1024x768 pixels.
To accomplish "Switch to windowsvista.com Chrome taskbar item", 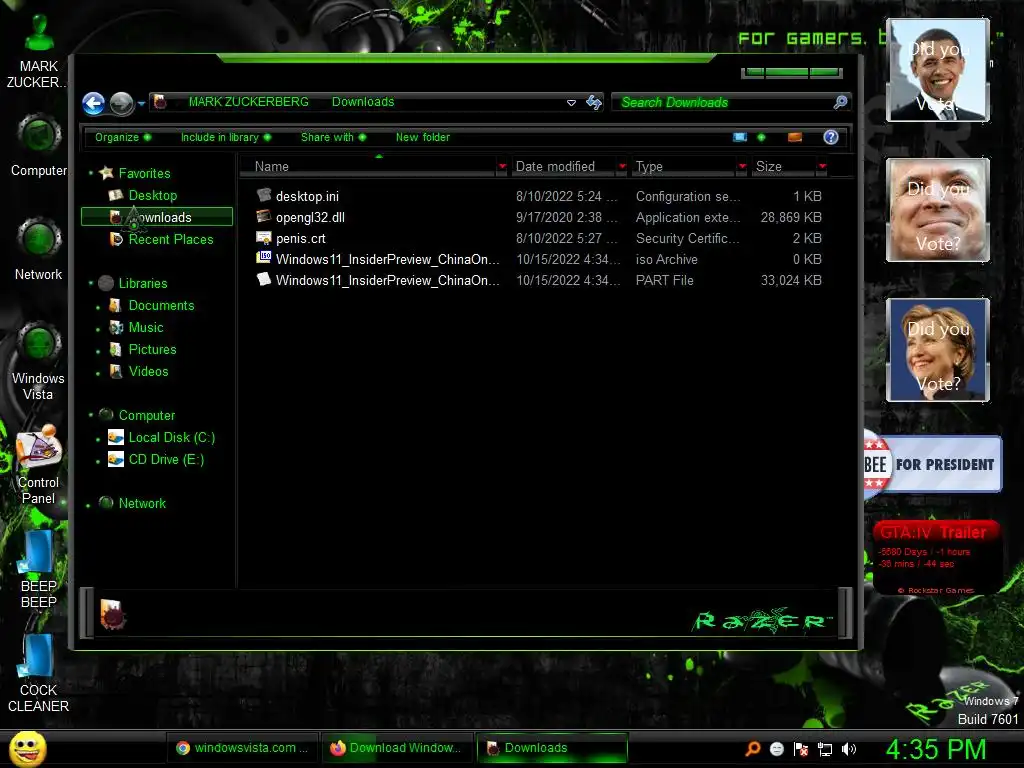I will [x=242, y=748].
